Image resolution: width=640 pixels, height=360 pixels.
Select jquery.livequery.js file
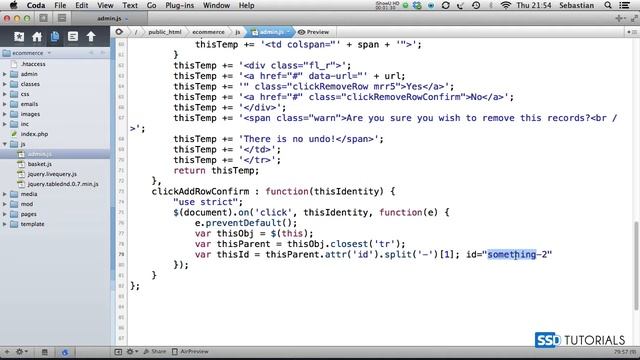(52, 174)
